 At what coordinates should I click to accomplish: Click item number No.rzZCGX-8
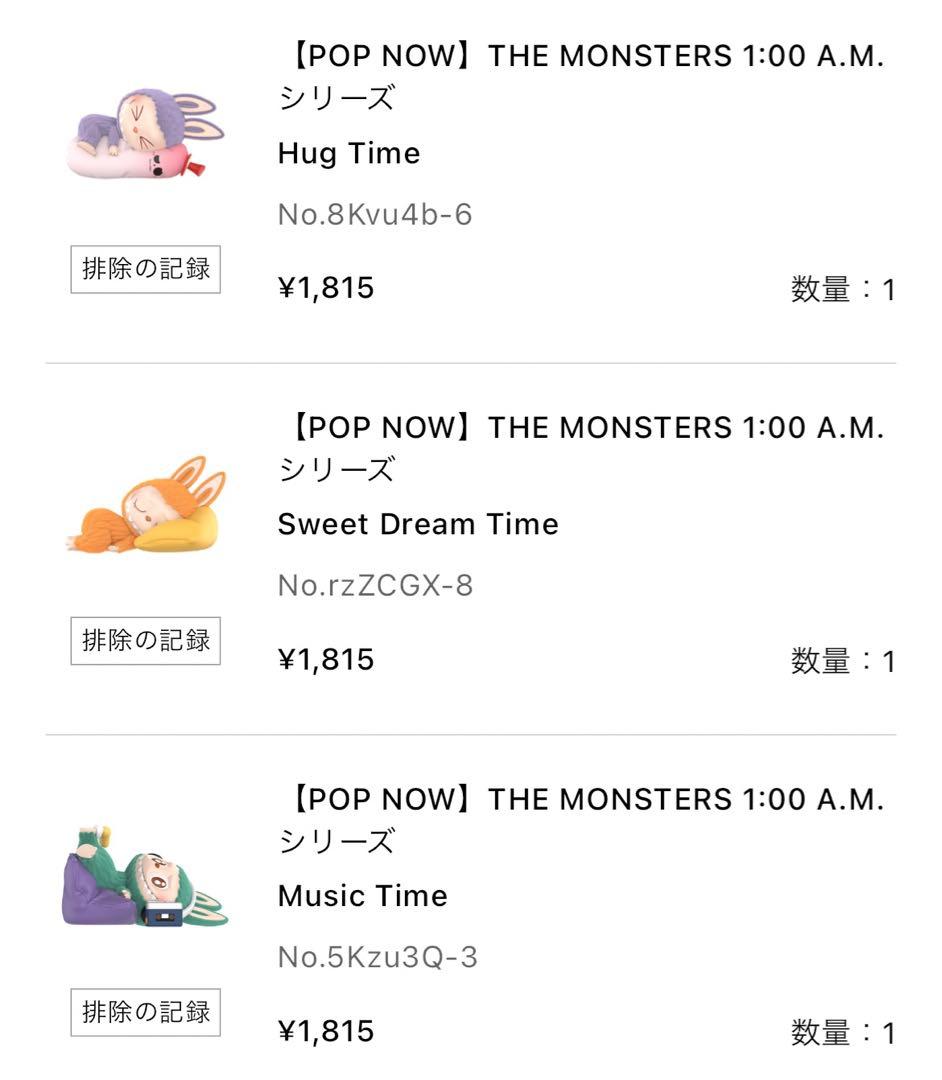pyautogui.click(x=375, y=586)
